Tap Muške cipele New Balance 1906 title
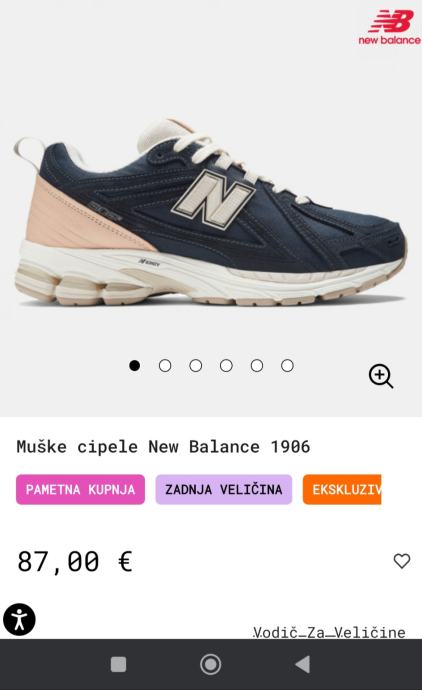 163,447
